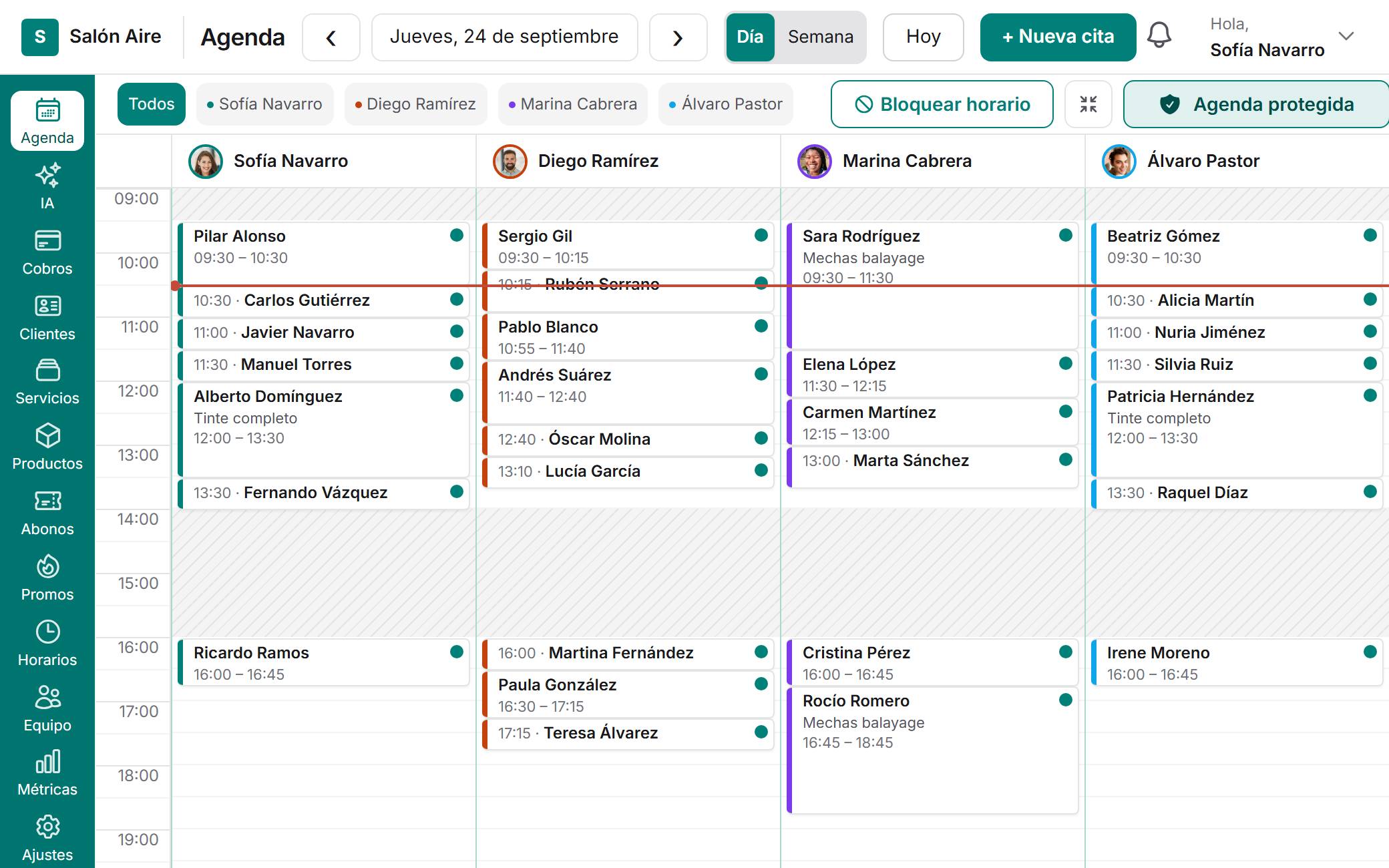Click status dot on Beatriz Gómez appointment
This screenshot has width=1389, height=868.
(x=1370, y=235)
